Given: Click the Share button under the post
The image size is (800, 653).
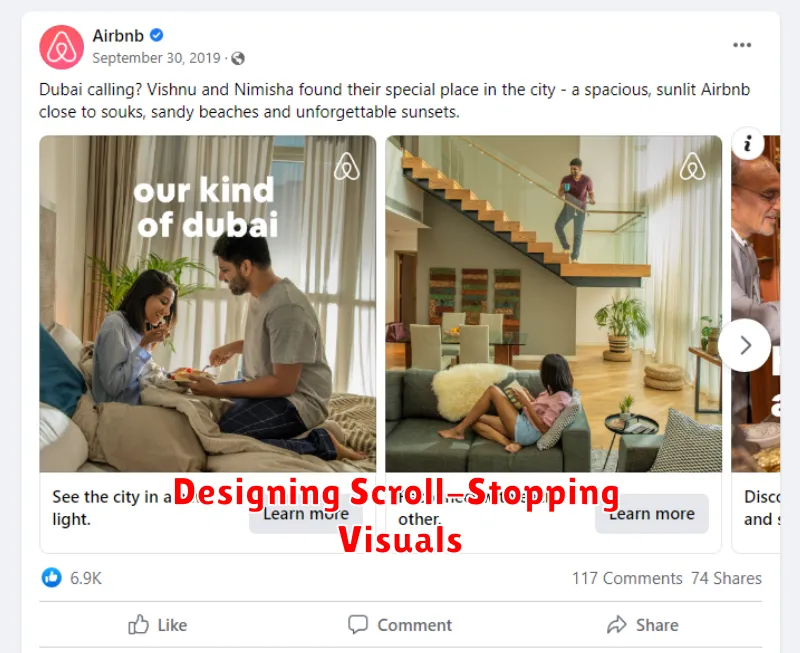Looking at the screenshot, I should coord(643,625).
